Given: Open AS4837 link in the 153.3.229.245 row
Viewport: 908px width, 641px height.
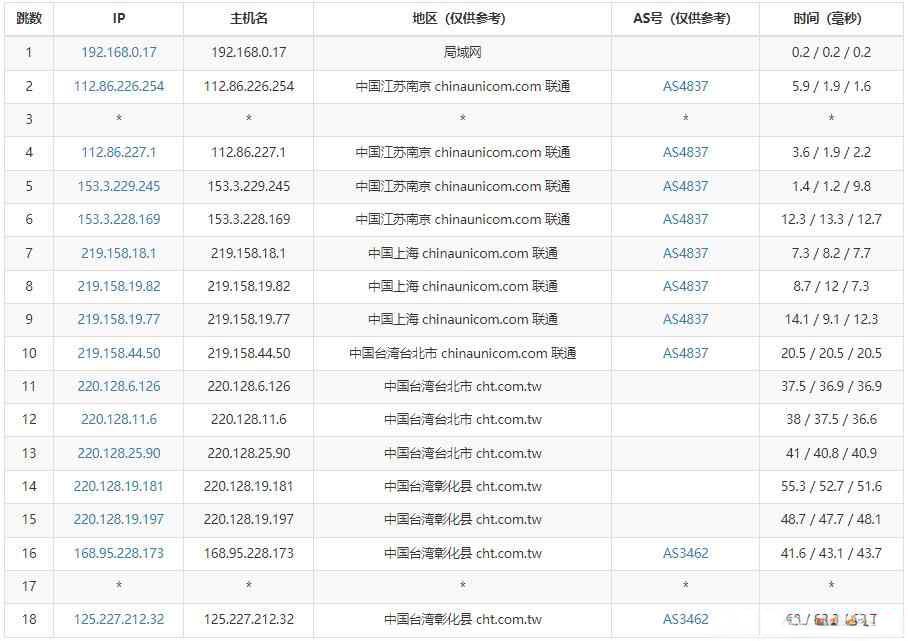Looking at the screenshot, I should point(686,186).
